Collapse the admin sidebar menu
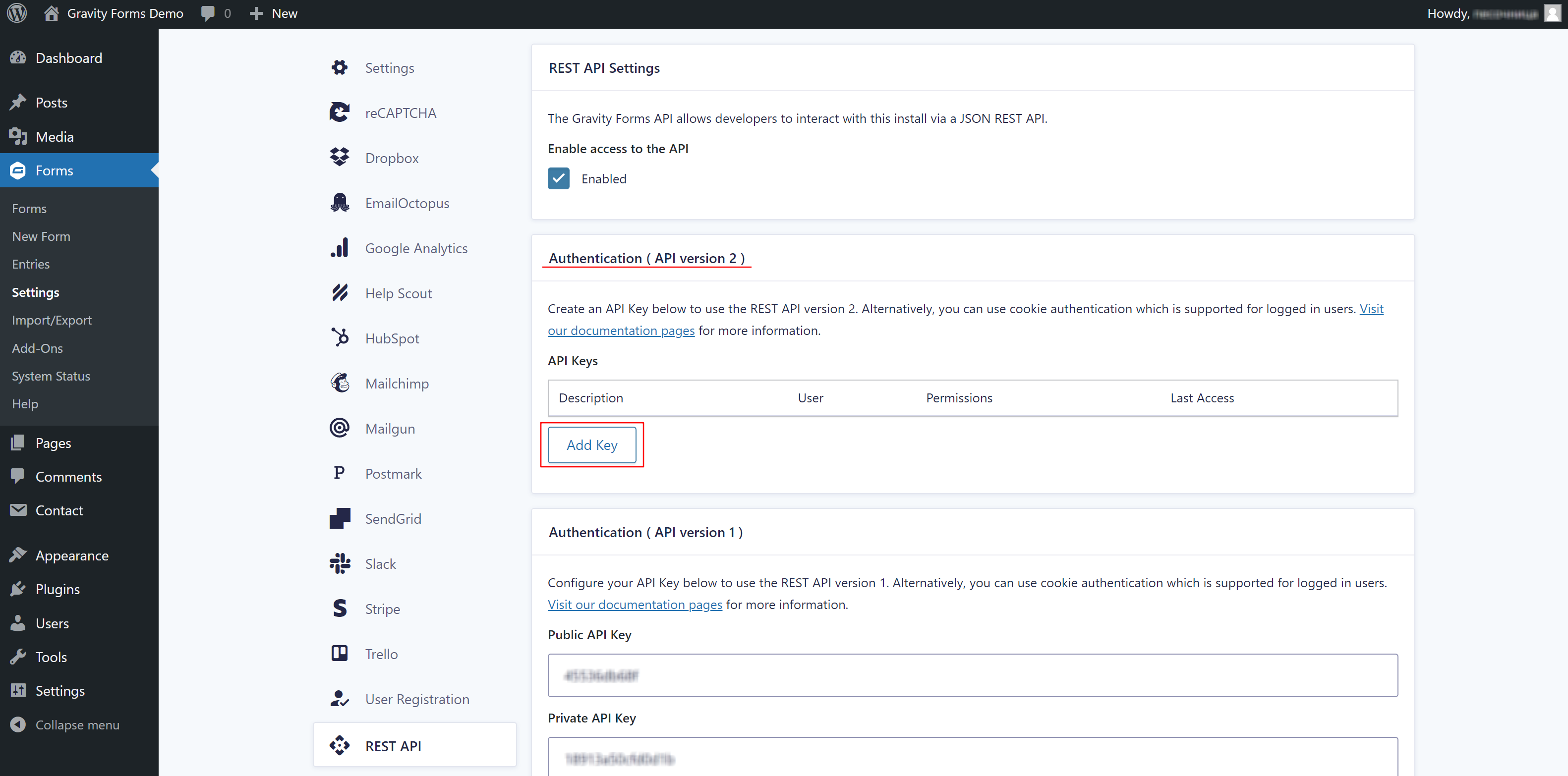The image size is (1568, 776). [x=65, y=724]
